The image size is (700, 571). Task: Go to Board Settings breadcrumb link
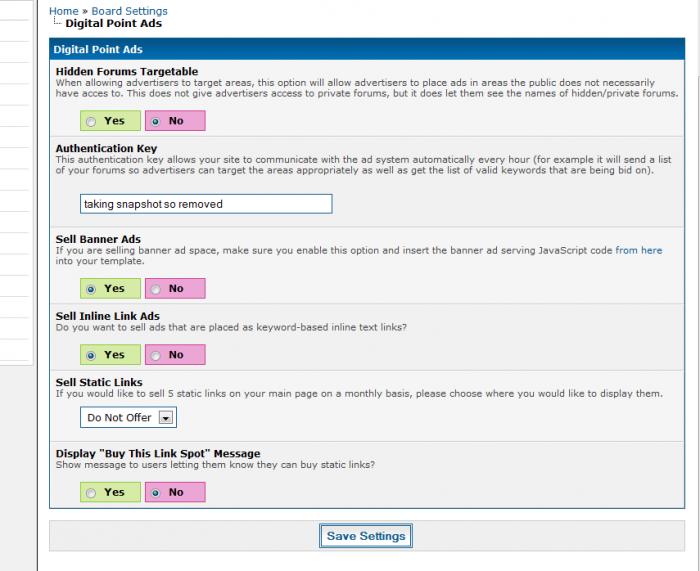pyautogui.click(x=129, y=11)
